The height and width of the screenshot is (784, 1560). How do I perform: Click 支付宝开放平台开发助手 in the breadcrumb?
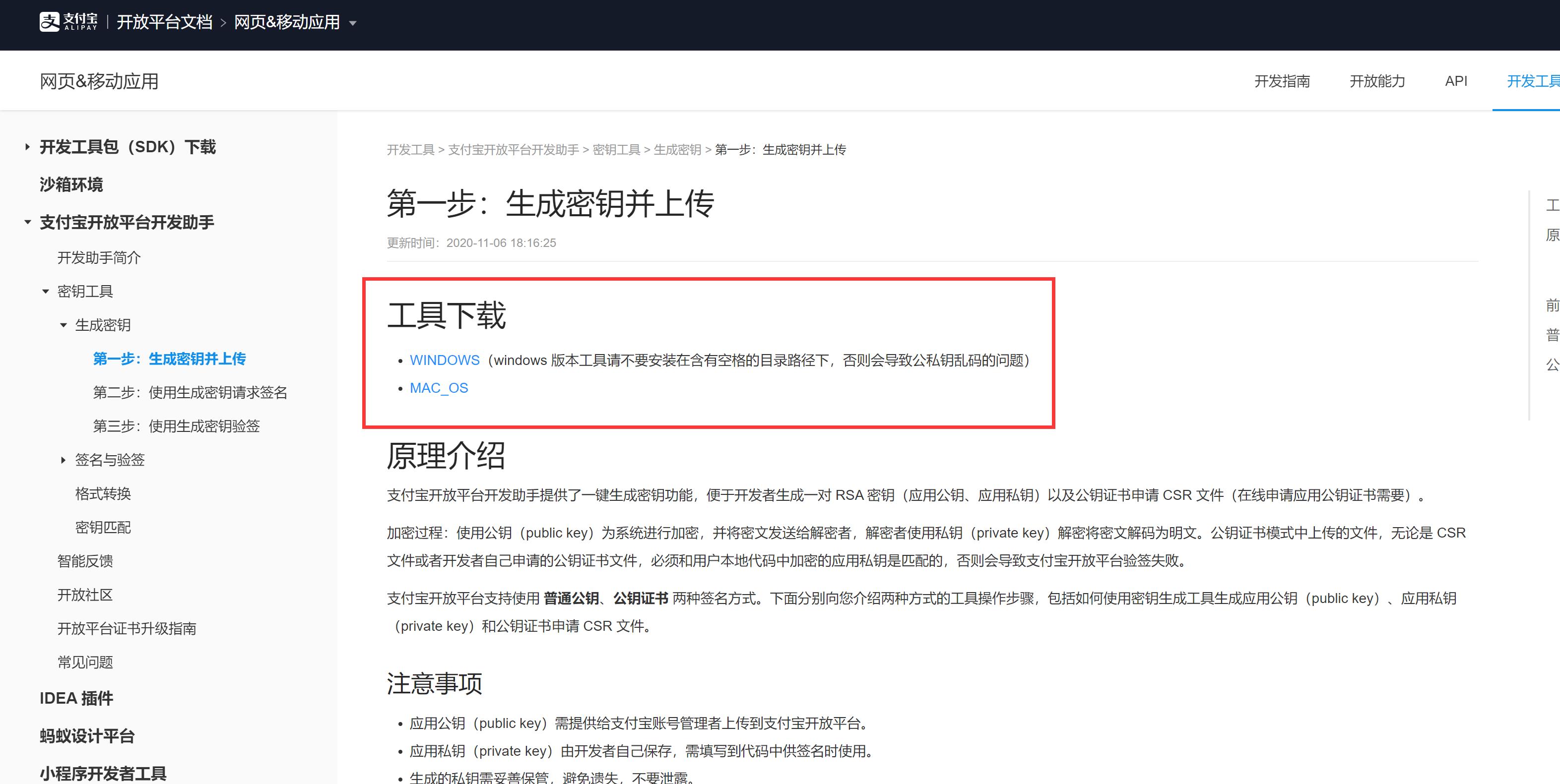point(514,150)
